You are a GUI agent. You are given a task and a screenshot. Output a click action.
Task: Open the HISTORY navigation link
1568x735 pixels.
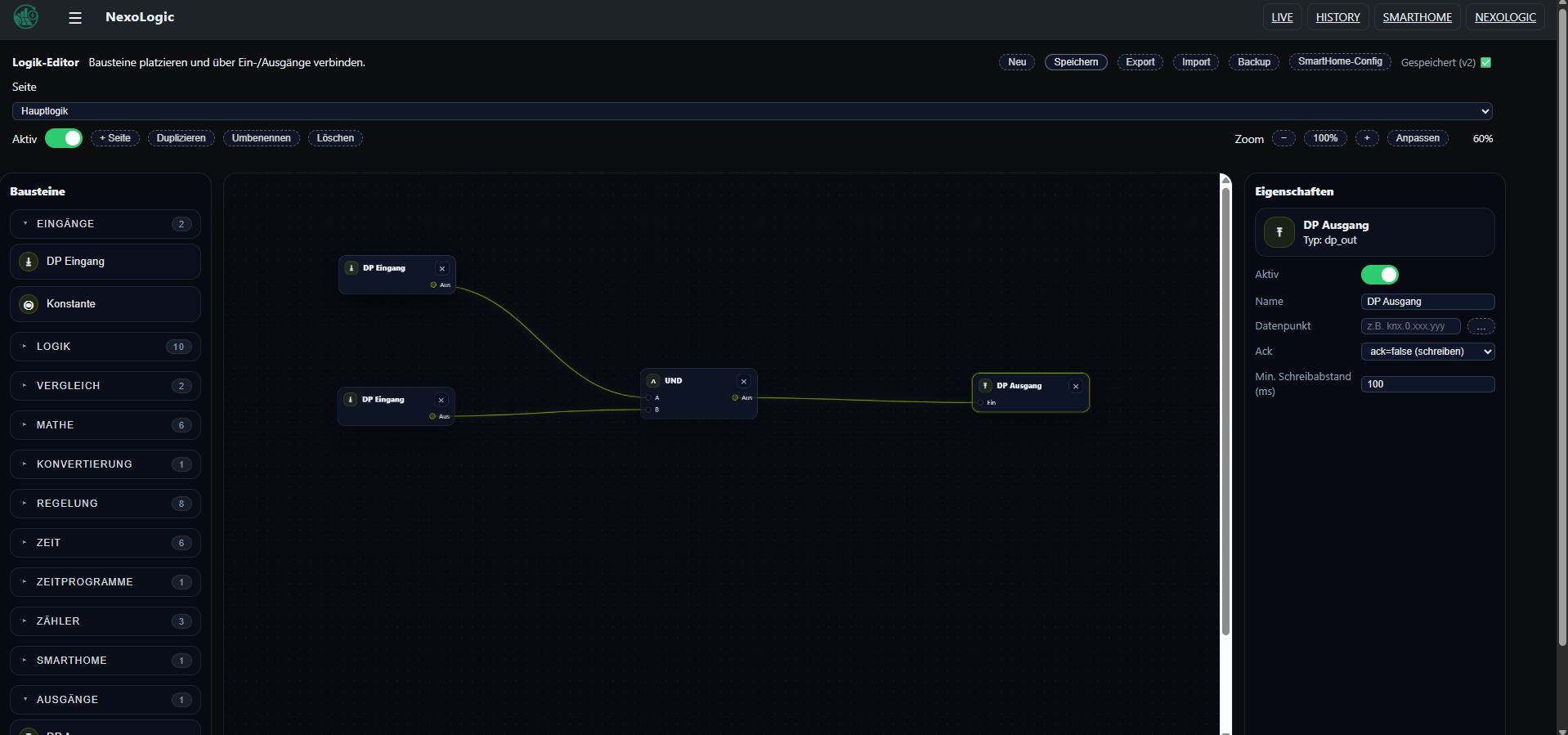[1337, 17]
